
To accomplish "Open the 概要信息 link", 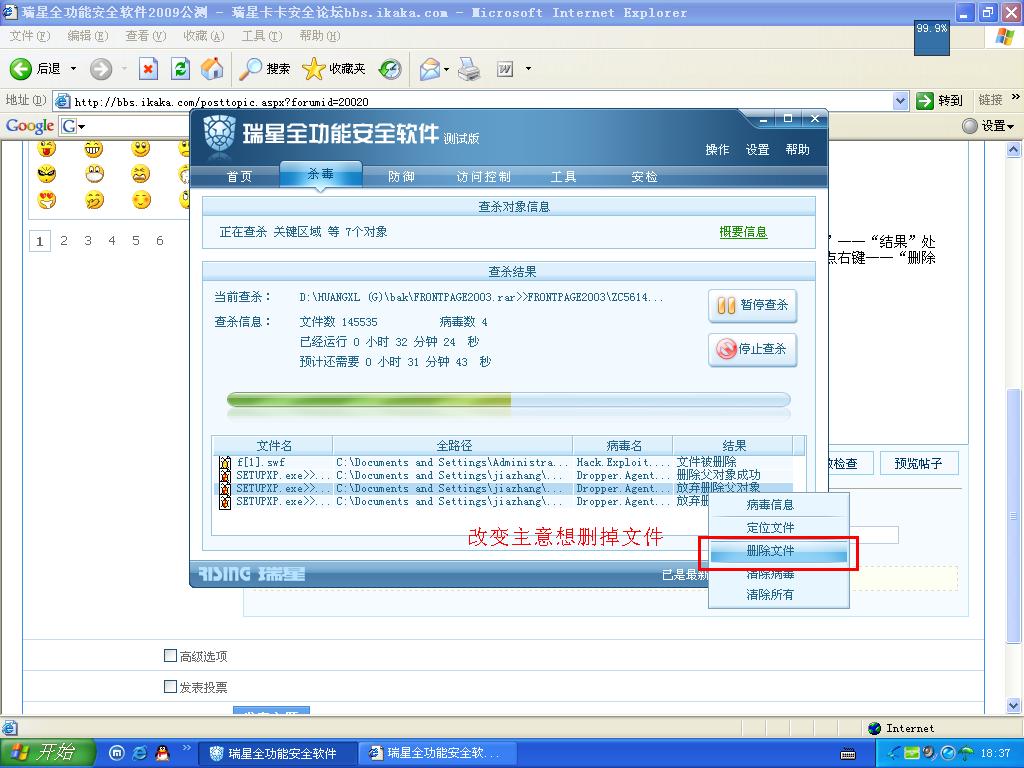I will click(743, 232).
